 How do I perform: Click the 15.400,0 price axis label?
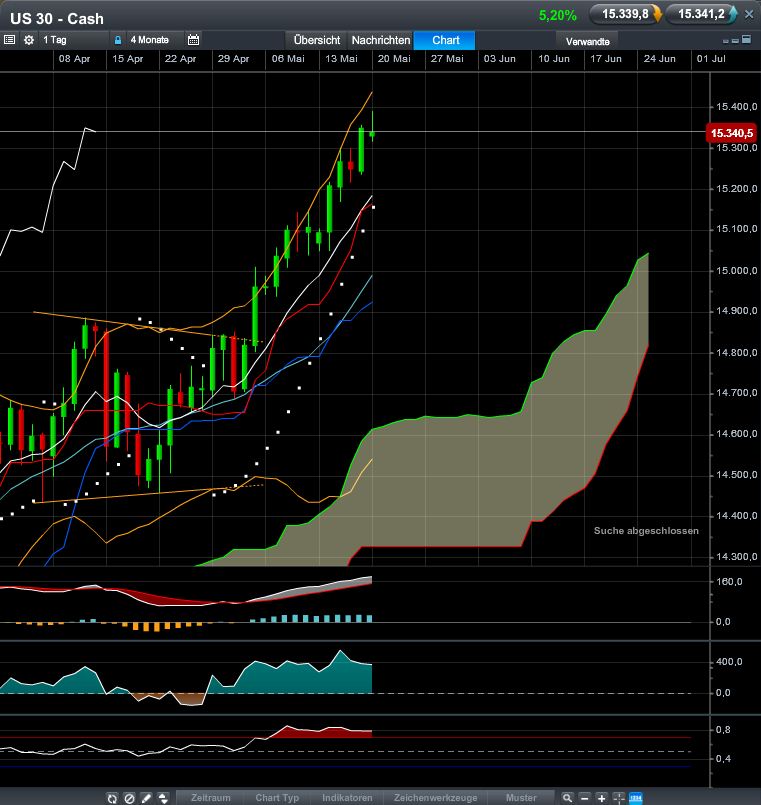[x=736, y=107]
